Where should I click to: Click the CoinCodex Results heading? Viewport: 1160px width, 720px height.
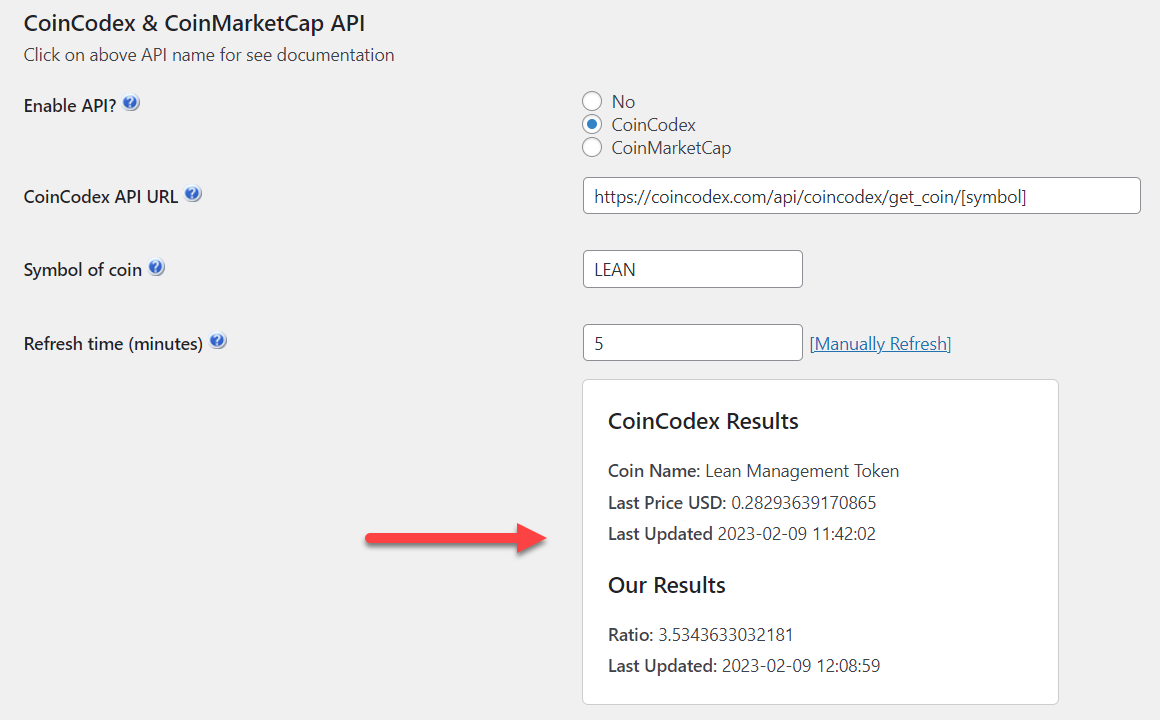coord(704,421)
